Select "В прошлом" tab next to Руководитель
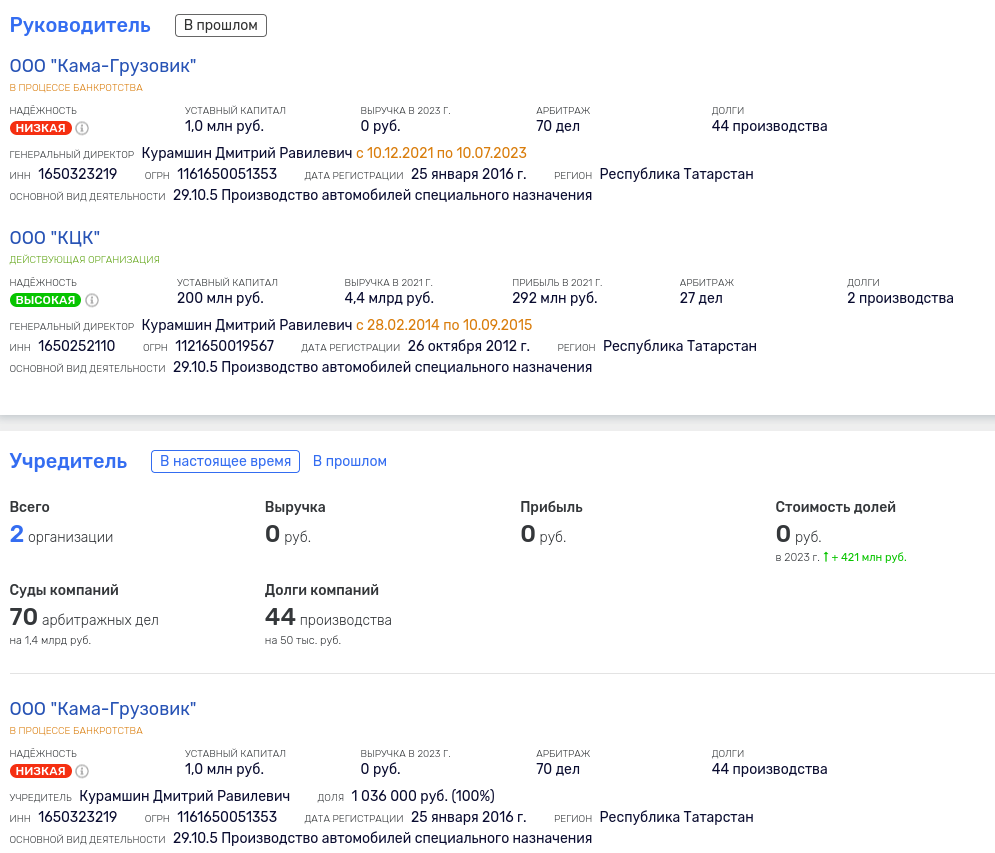The height and width of the screenshot is (853, 995). pos(221,25)
